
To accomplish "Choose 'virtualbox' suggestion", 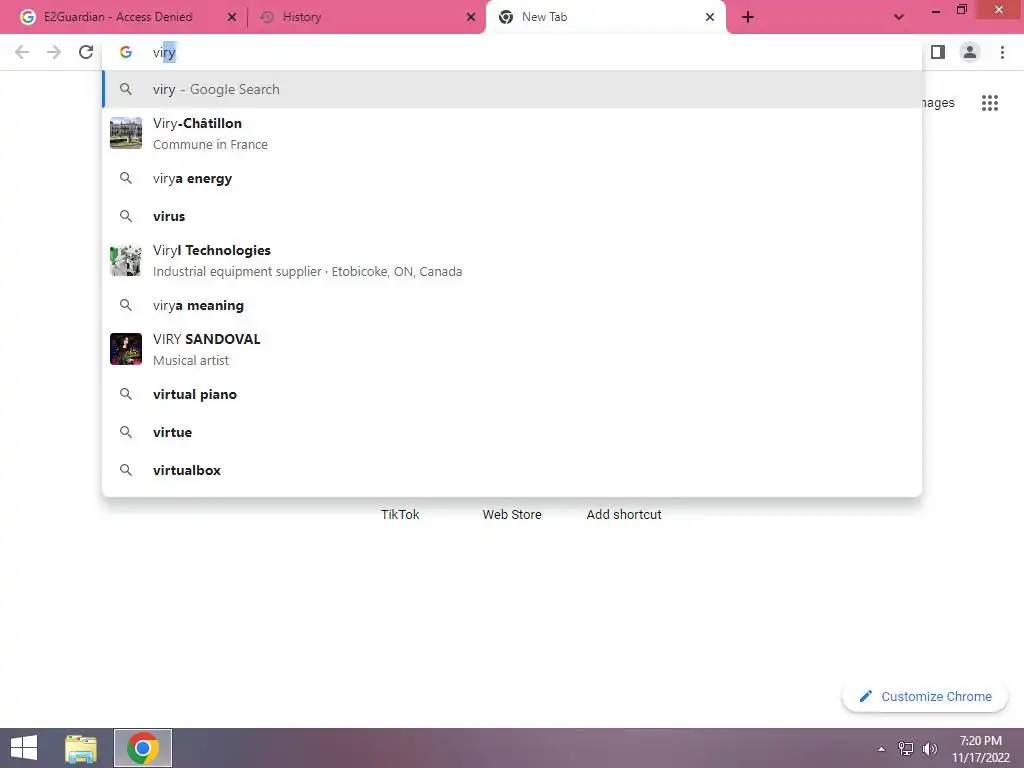I will pyautogui.click(x=512, y=470).
